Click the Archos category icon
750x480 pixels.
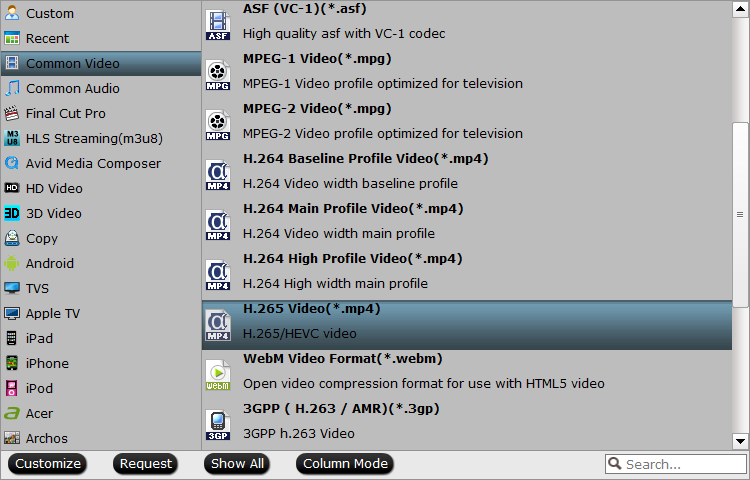click(x=12, y=438)
